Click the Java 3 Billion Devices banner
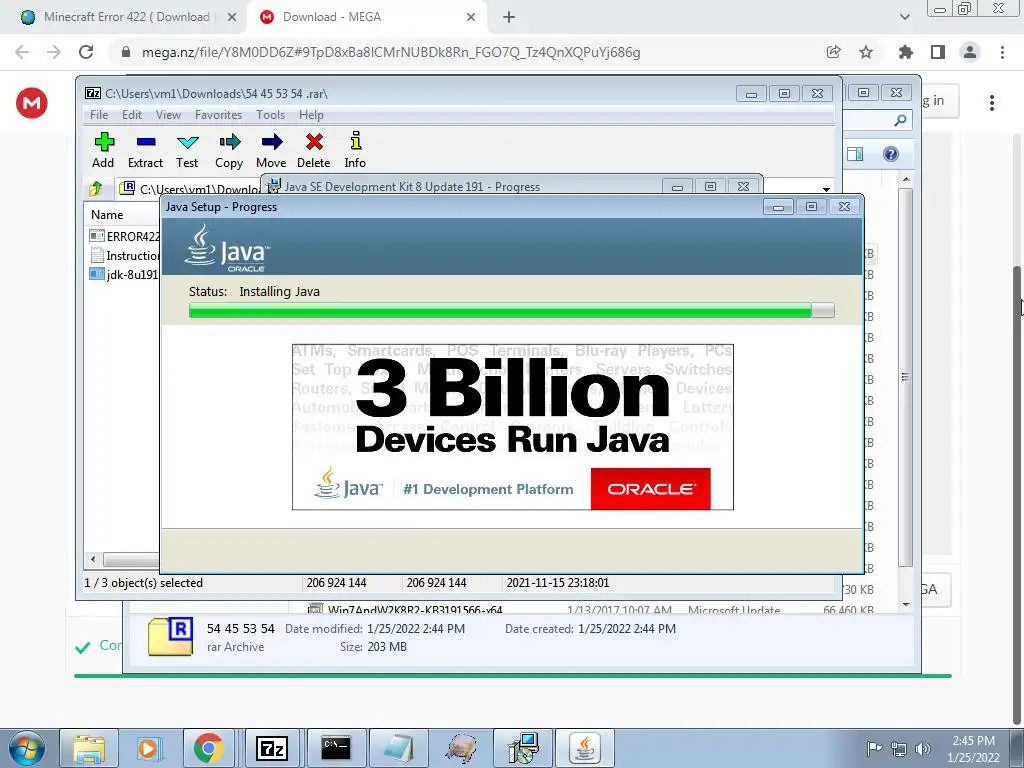 tap(513, 427)
